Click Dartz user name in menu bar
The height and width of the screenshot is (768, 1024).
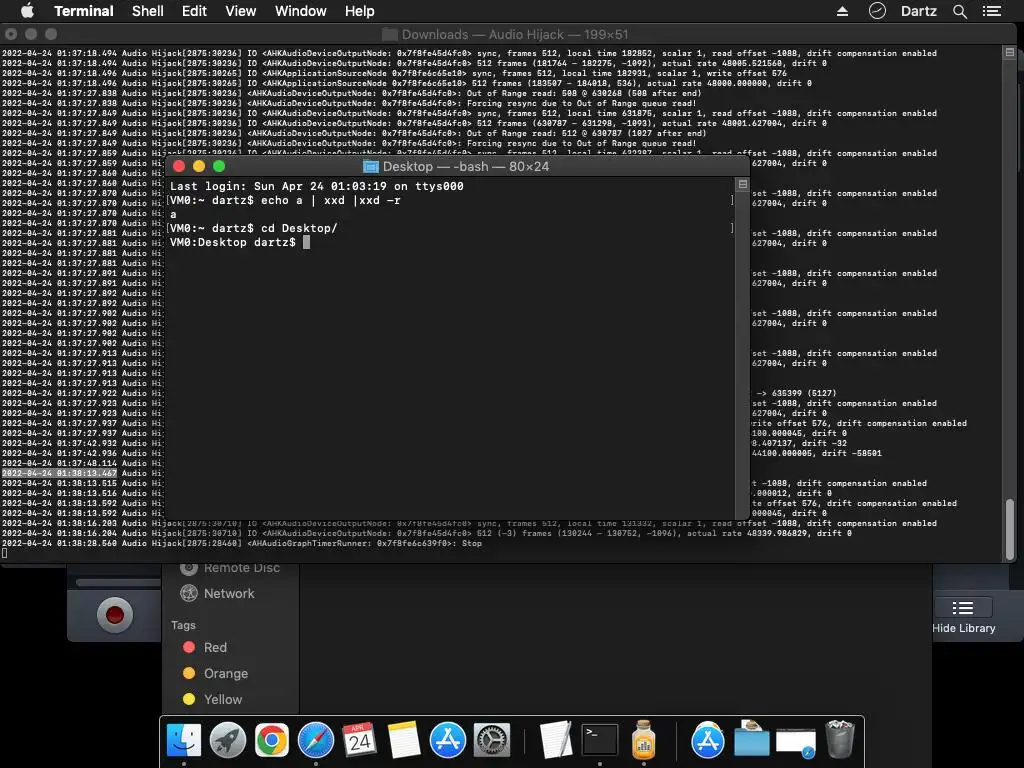click(918, 11)
